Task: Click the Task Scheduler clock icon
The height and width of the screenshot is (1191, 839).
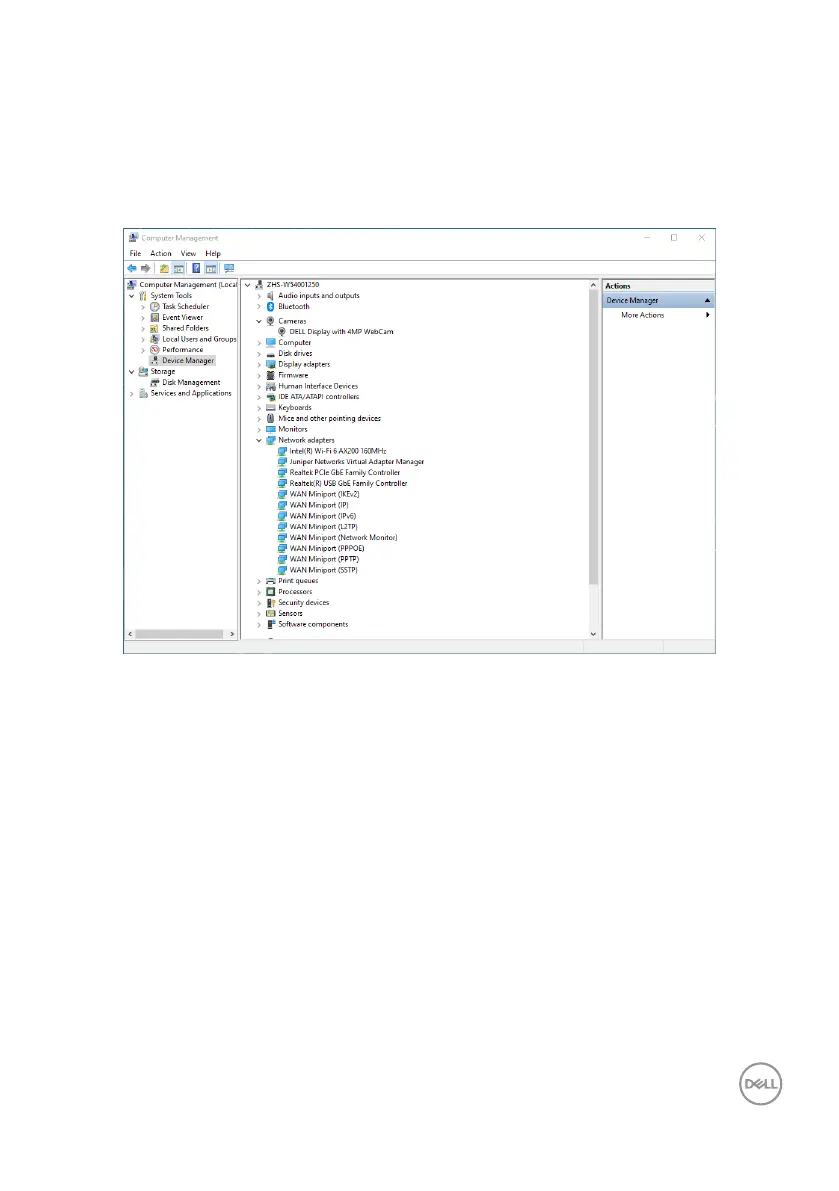Action: [x=155, y=307]
